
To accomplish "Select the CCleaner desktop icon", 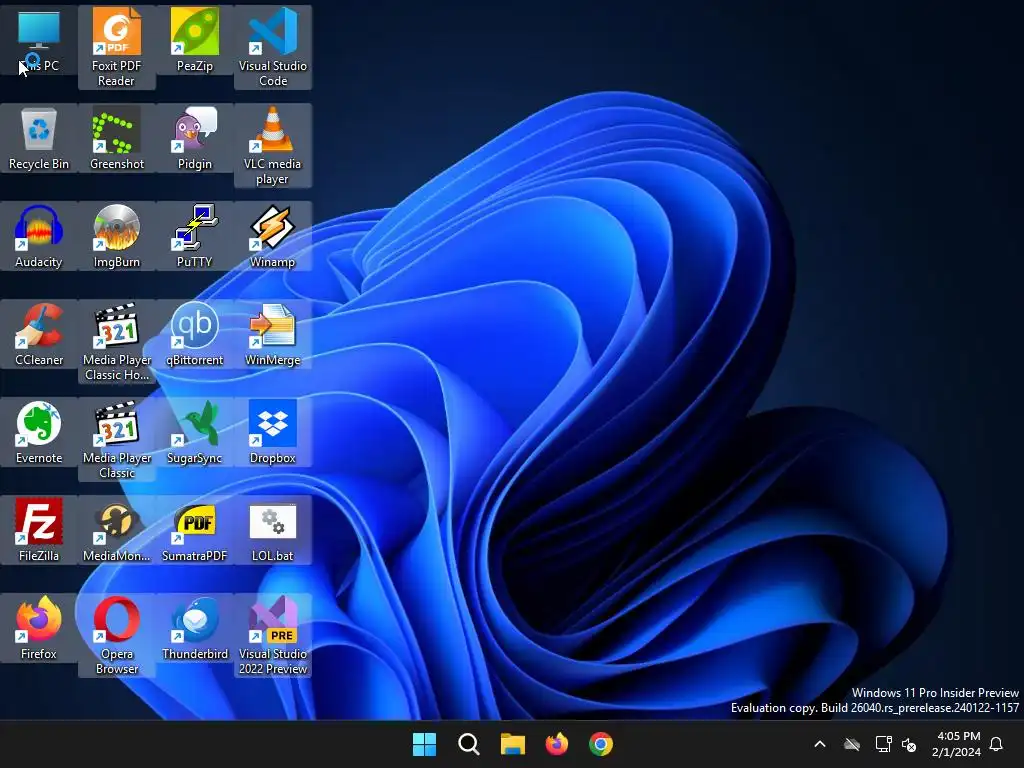I will tap(39, 334).
